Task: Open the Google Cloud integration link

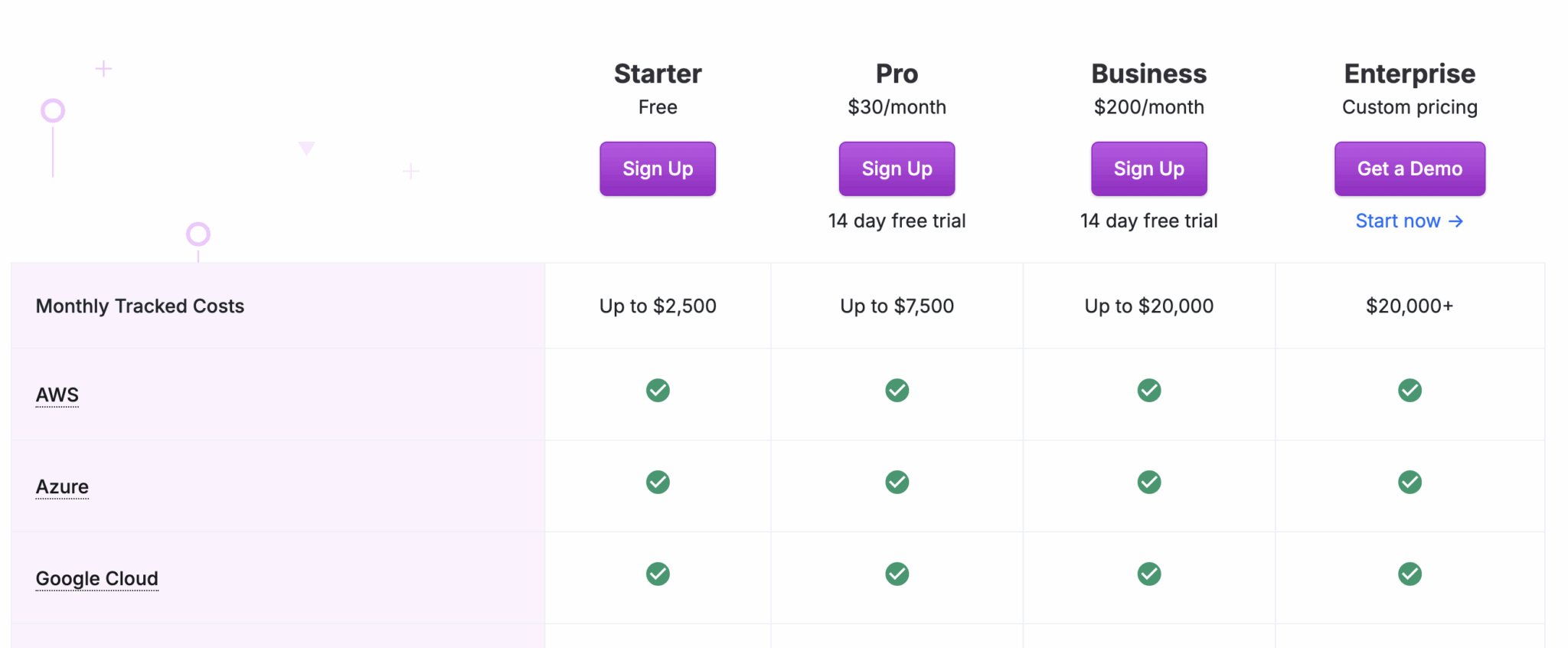Action: pos(96,578)
